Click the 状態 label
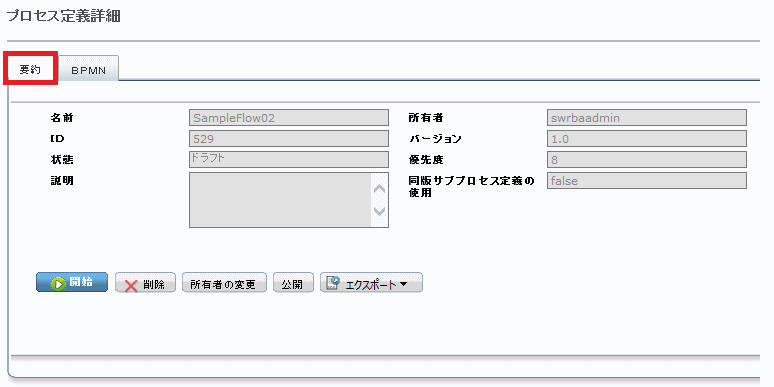774x387 pixels. tap(62, 160)
